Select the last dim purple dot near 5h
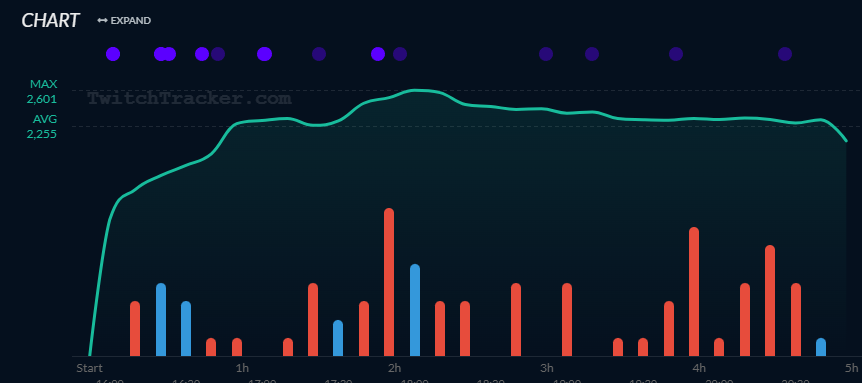The image size is (862, 383). [x=784, y=54]
